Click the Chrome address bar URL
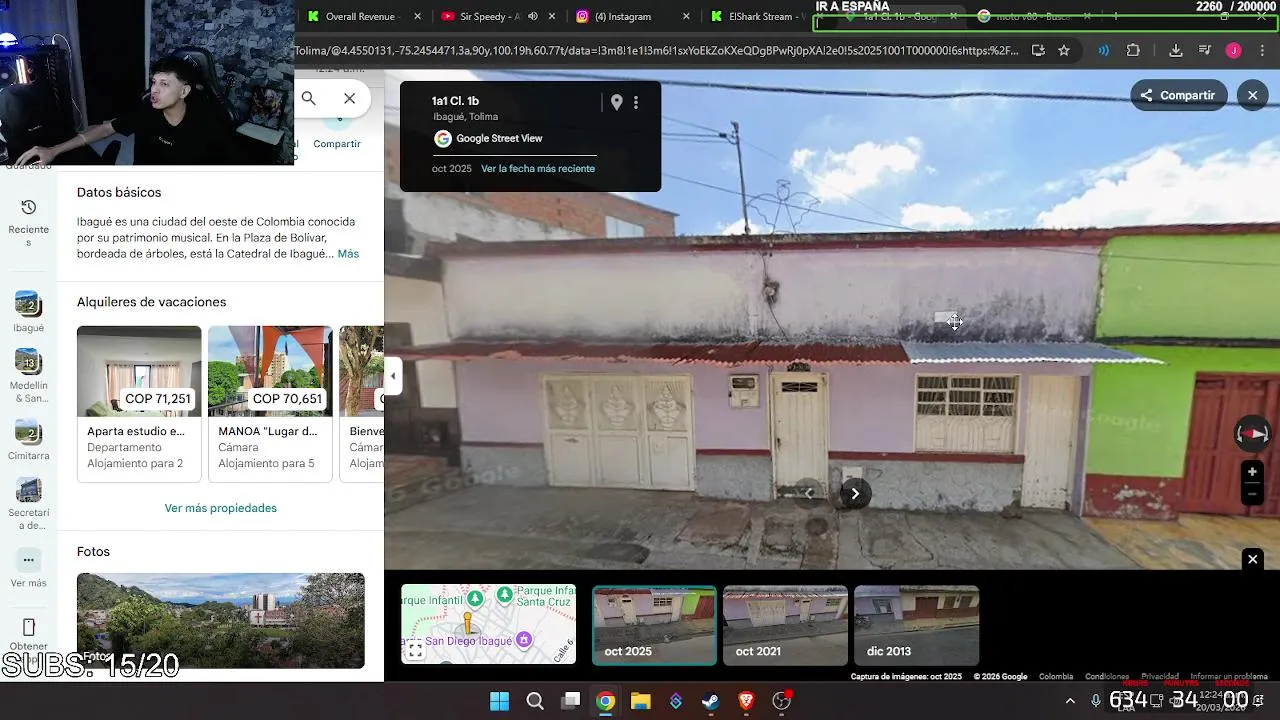The image size is (1280, 720). pos(656,50)
